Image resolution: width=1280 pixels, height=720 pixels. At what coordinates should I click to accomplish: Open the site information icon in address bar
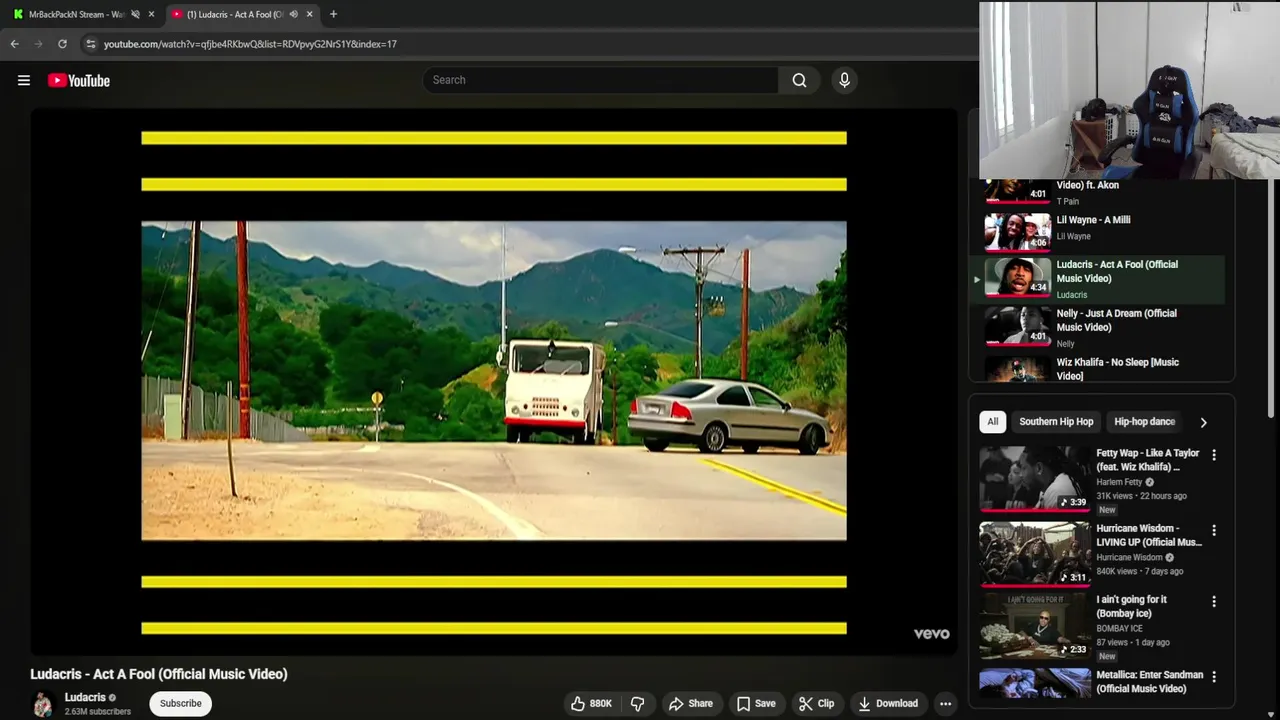pyautogui.click(x=90, y=44)
